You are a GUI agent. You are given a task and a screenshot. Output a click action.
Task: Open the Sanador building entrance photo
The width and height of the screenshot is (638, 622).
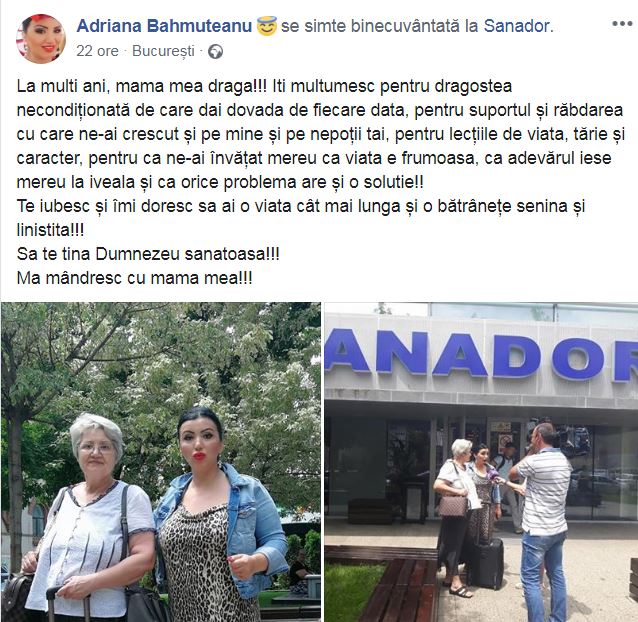click(x=481, y=462)
